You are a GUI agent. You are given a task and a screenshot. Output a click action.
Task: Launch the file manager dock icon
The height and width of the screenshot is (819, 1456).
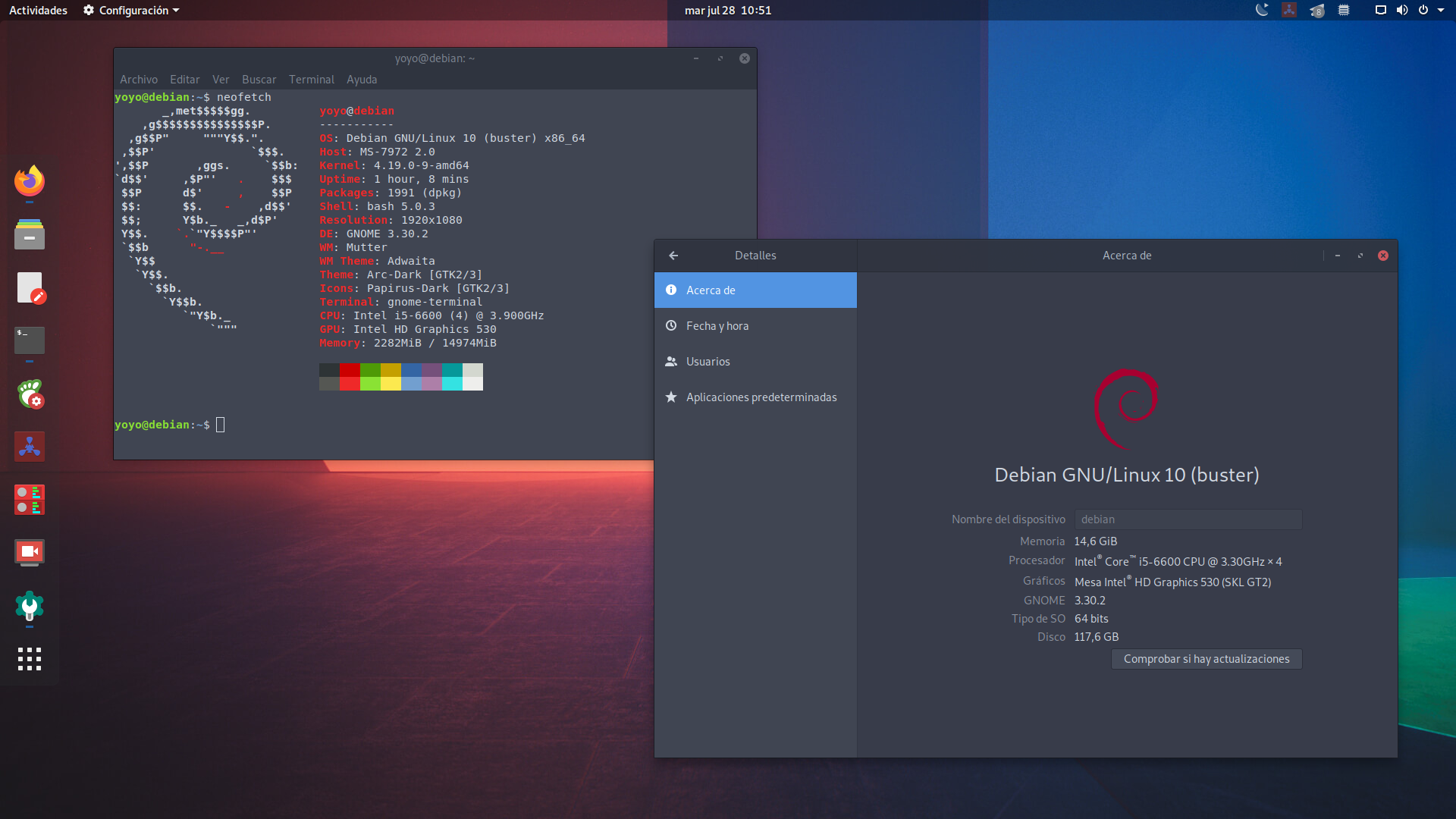coord(30,235)
